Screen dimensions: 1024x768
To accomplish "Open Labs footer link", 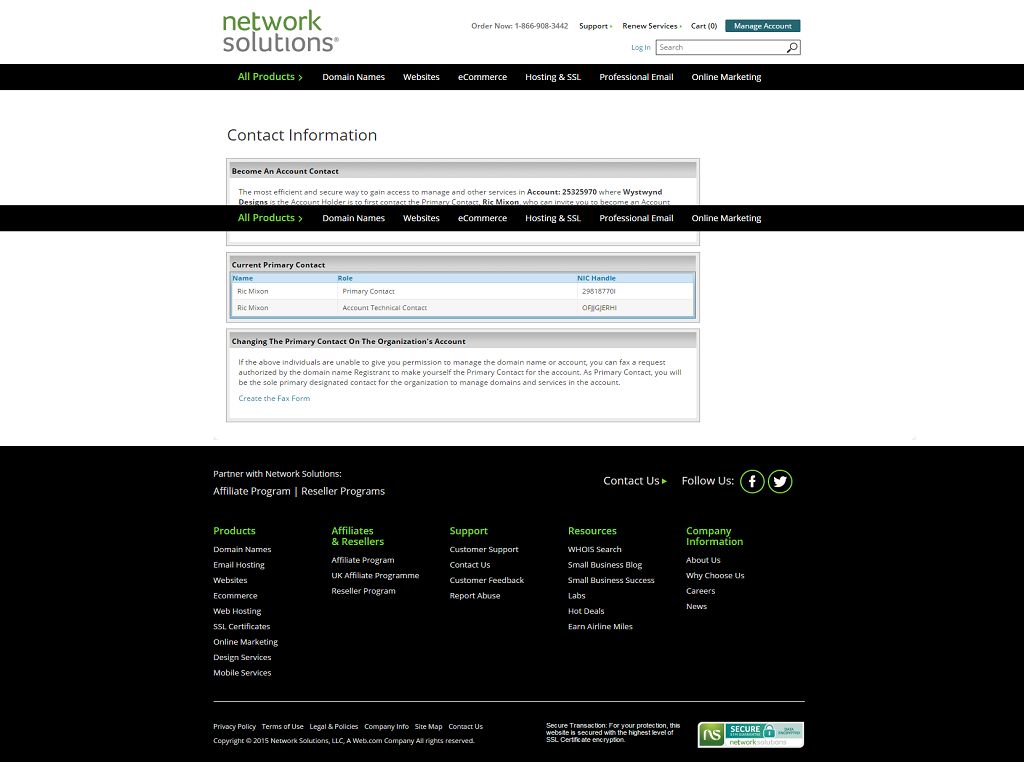I will [577, 596].
